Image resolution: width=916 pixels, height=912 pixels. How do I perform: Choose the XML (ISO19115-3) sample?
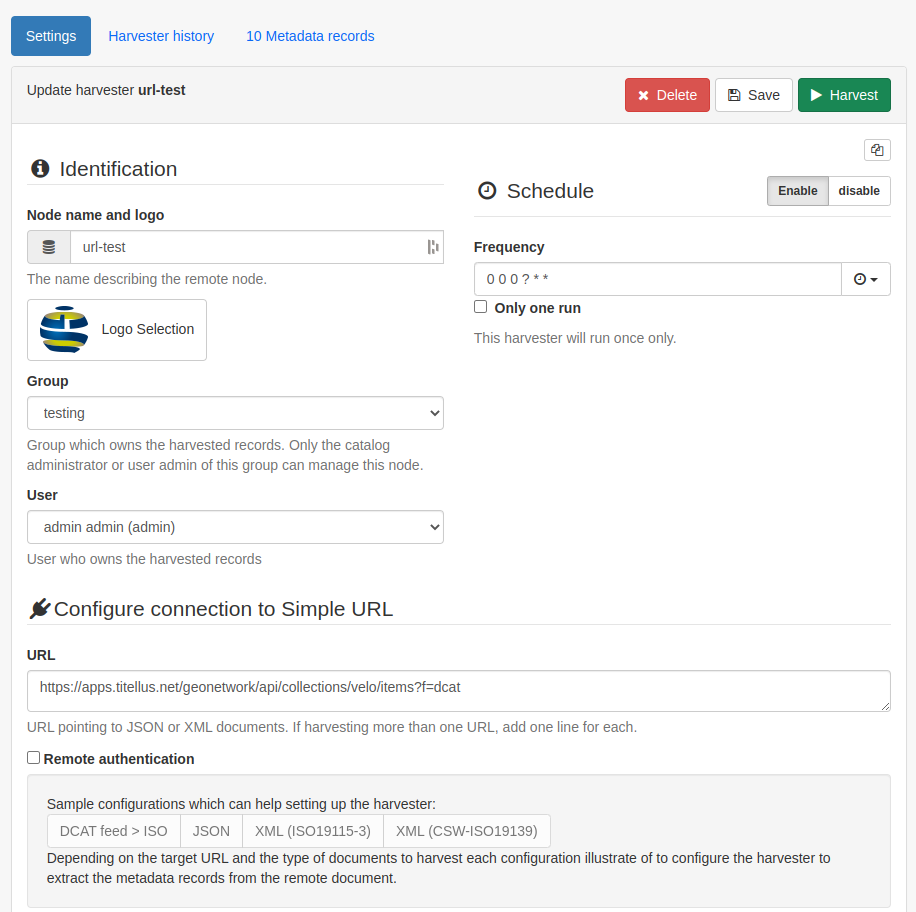tap(313, 831)
